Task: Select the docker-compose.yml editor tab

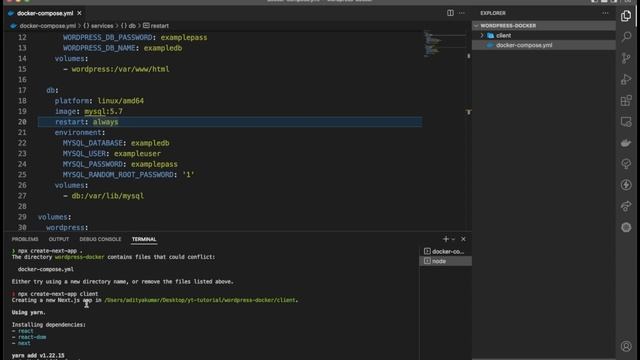Action: tap(45, 13)
